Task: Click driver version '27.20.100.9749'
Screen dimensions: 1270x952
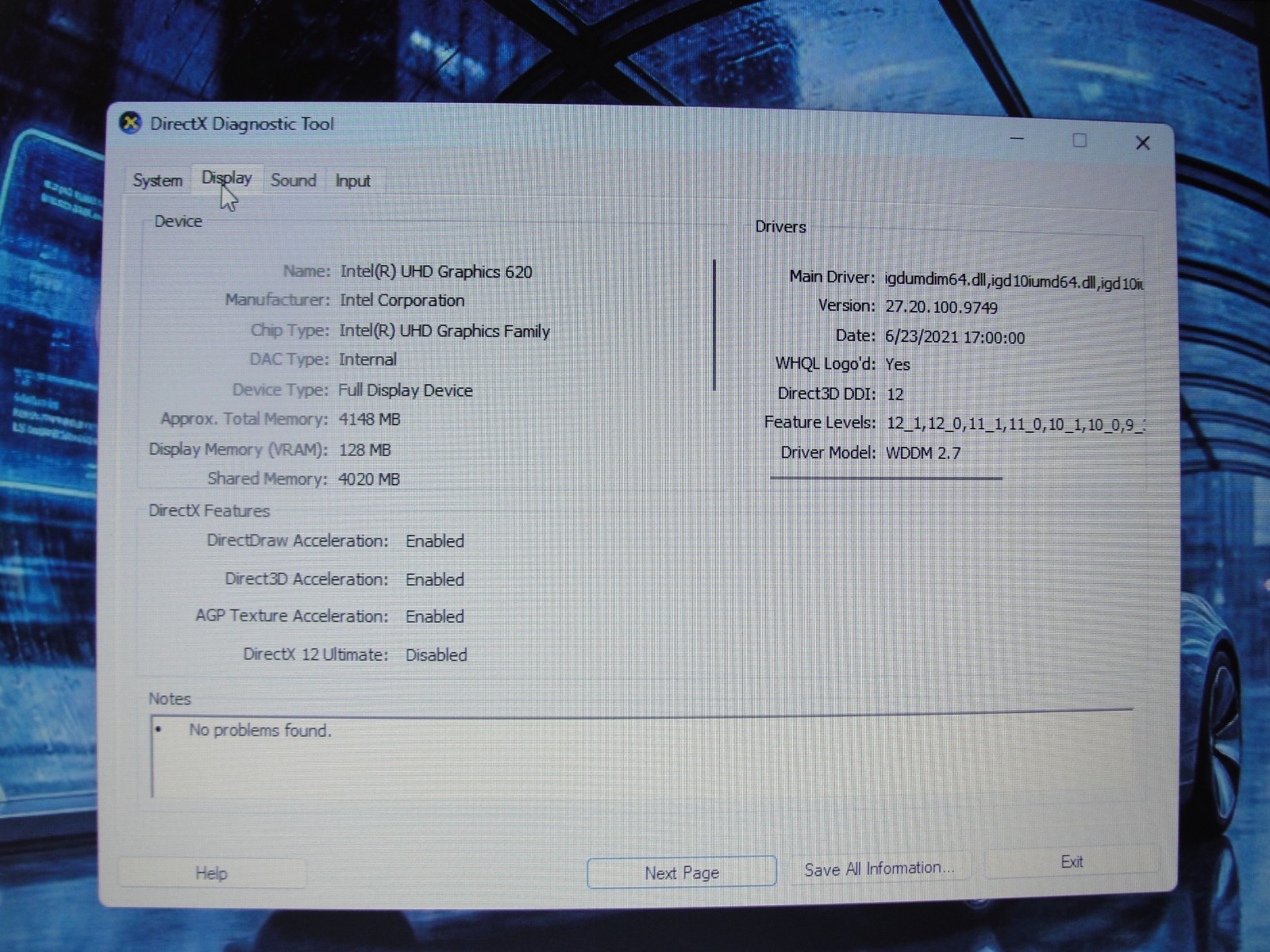Action: click(x=941, y=307)
